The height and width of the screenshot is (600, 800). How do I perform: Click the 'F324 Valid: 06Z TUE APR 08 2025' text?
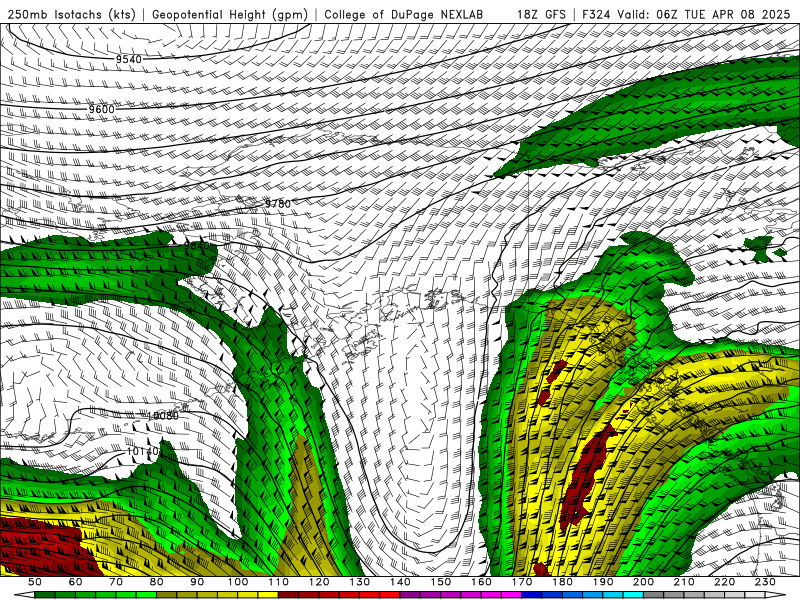pos(686,15)
